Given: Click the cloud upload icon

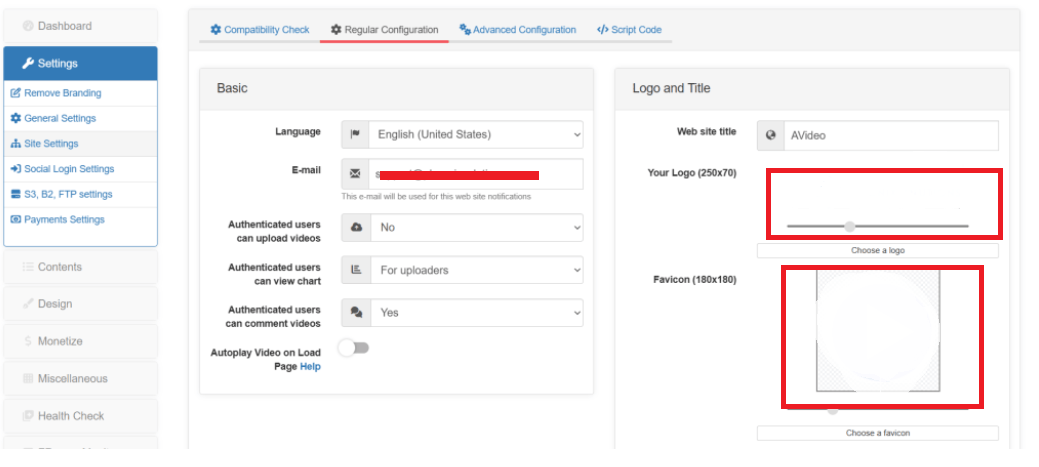Looking at the screenshot, I should [x=355, y=228].
